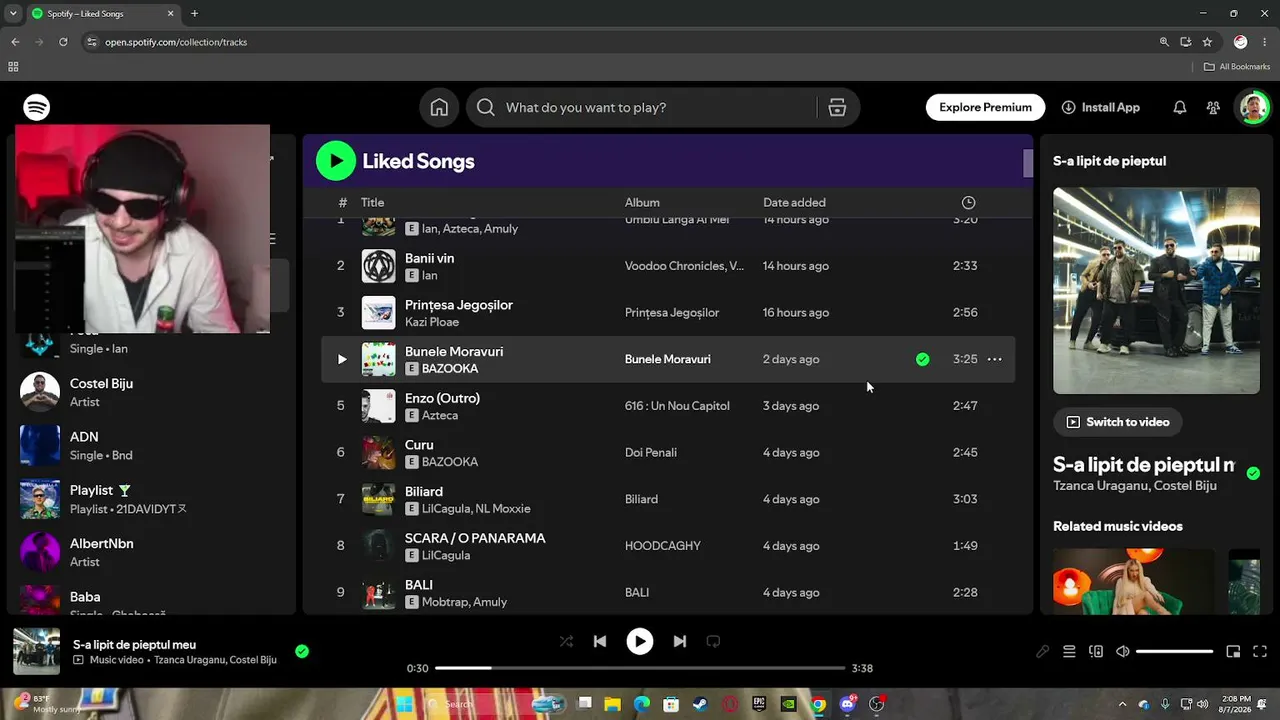The image size is (1280, 720).
Task: Open the Chrome apps grid
Action: tap(13, 67)
